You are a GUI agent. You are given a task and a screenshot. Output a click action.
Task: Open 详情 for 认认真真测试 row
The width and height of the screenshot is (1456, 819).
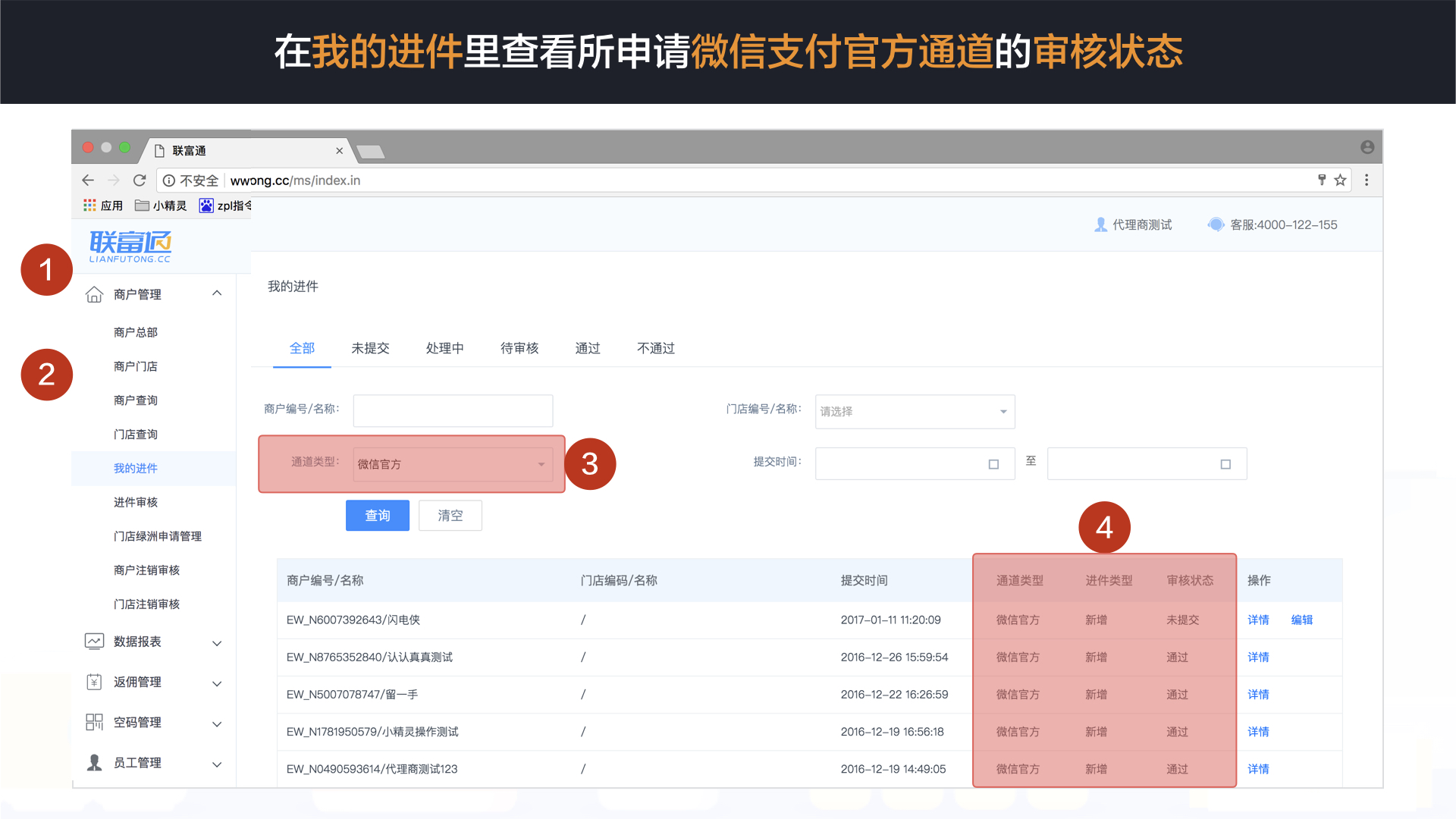[1258, 657]
